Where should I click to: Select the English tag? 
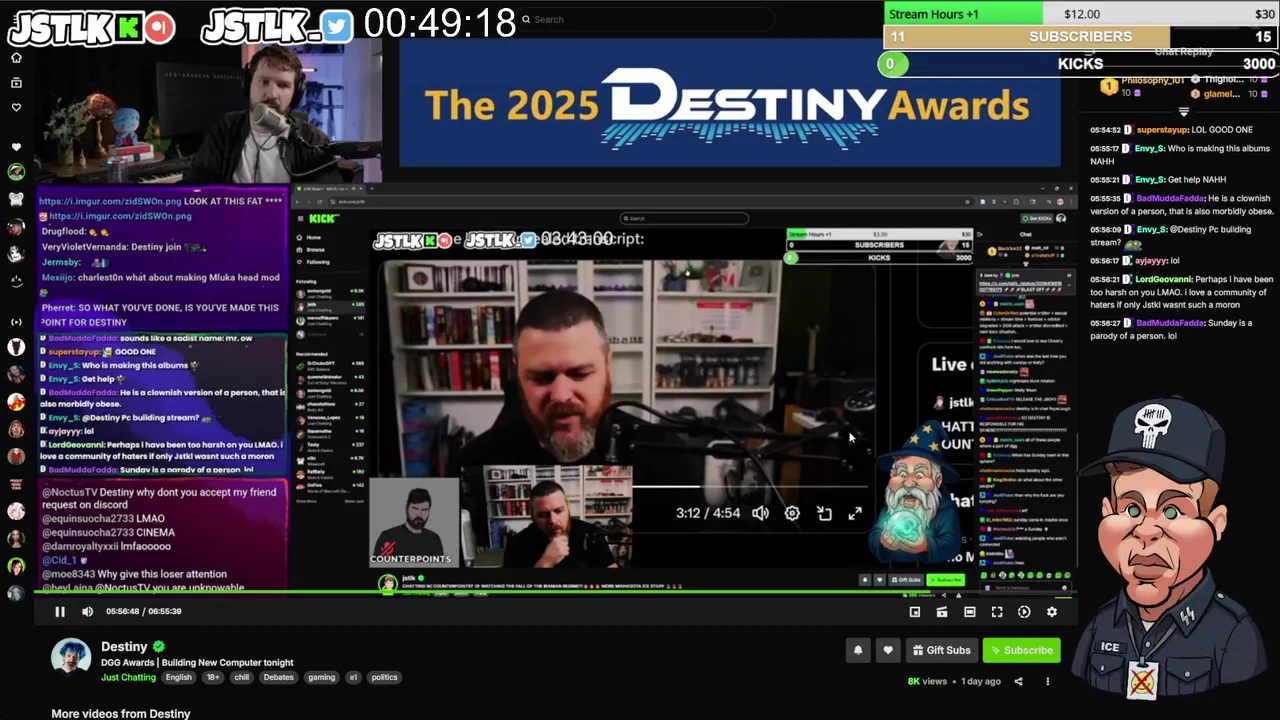pos(179,677)
